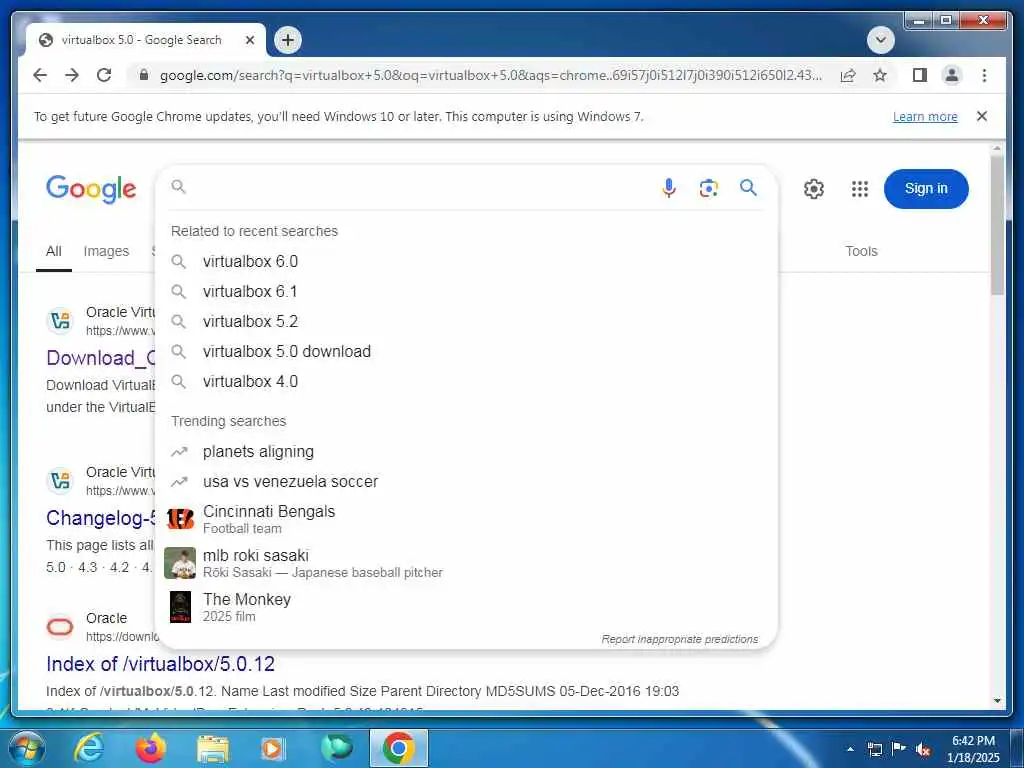
Task: Toggle Chrome side panel icon
Action: (920, 75)
